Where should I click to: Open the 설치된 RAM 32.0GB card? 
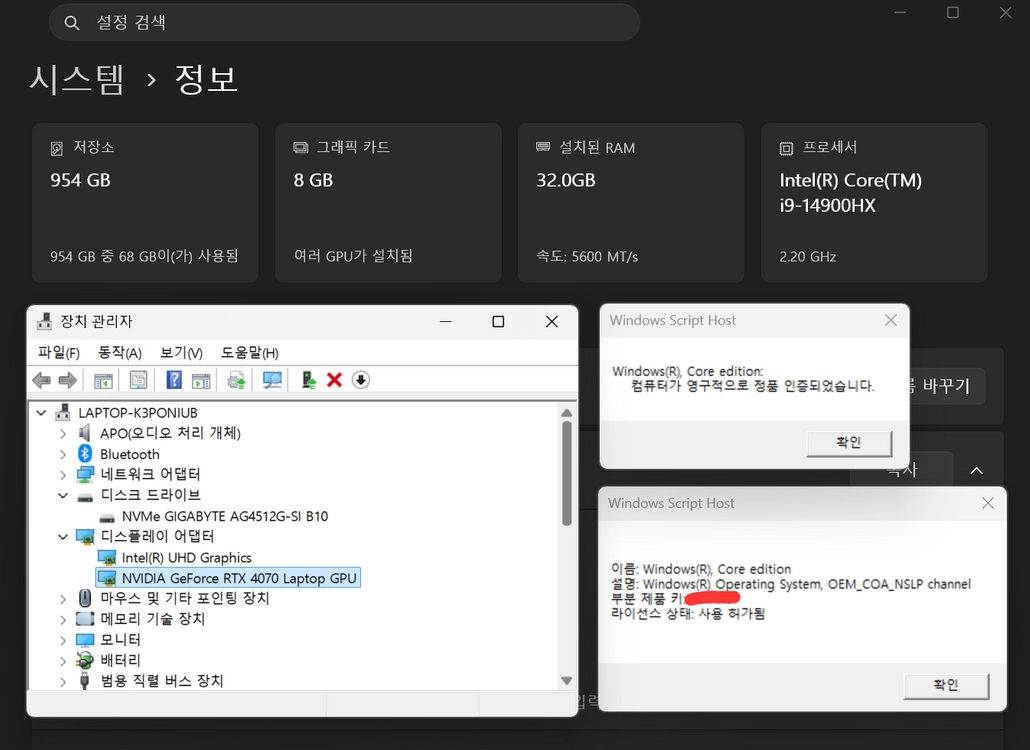(x=631, y=203)
